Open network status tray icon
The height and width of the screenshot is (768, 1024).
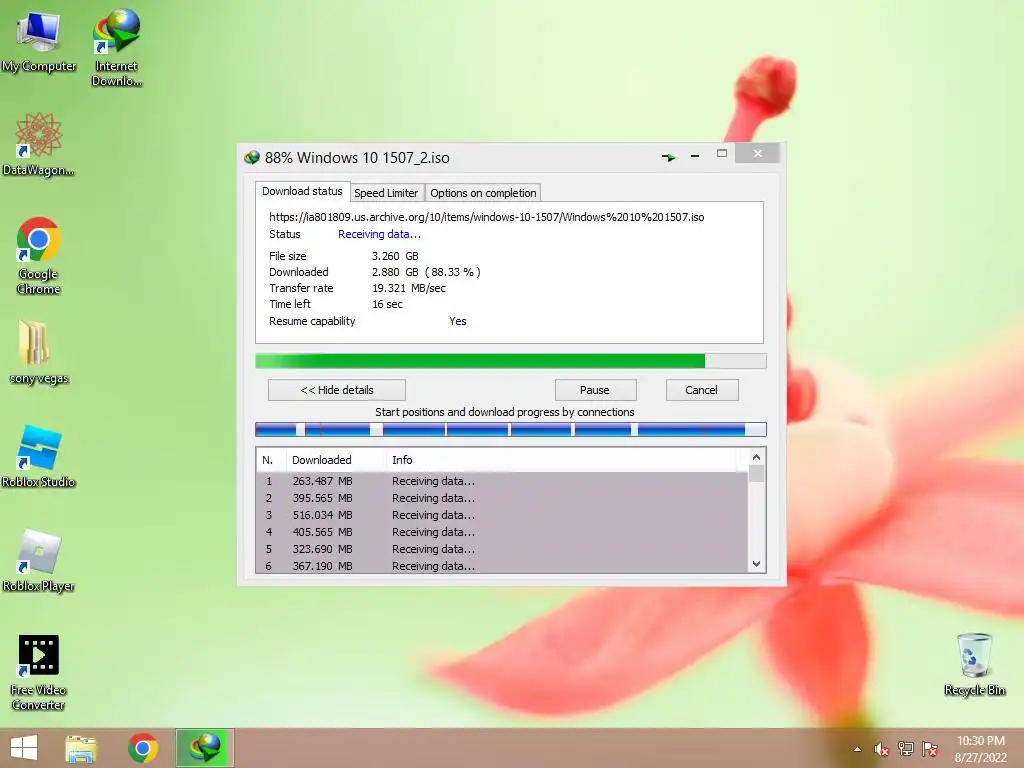pyautogui.click(x=906, y=749)
